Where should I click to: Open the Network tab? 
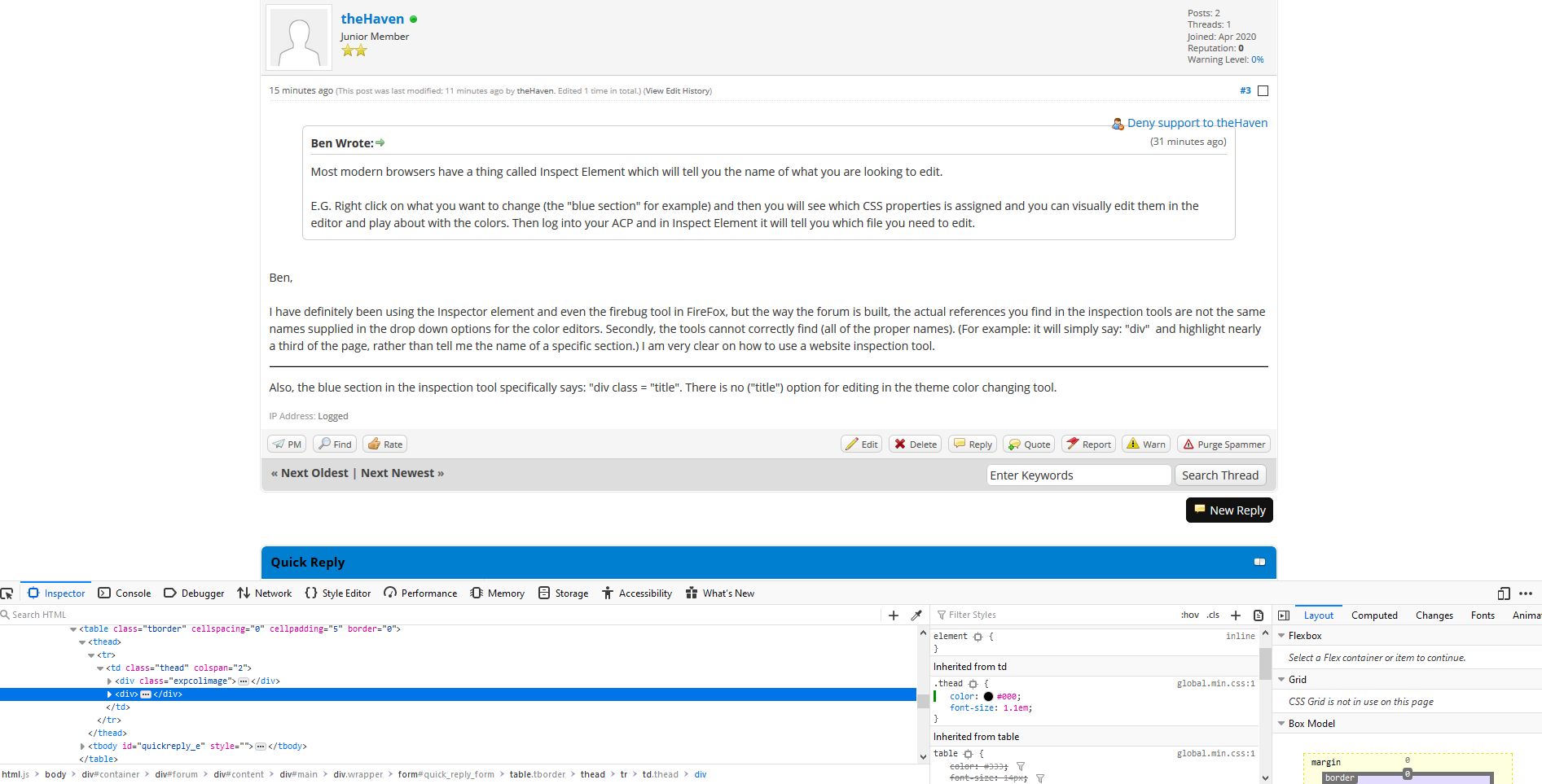coord(265,593)
